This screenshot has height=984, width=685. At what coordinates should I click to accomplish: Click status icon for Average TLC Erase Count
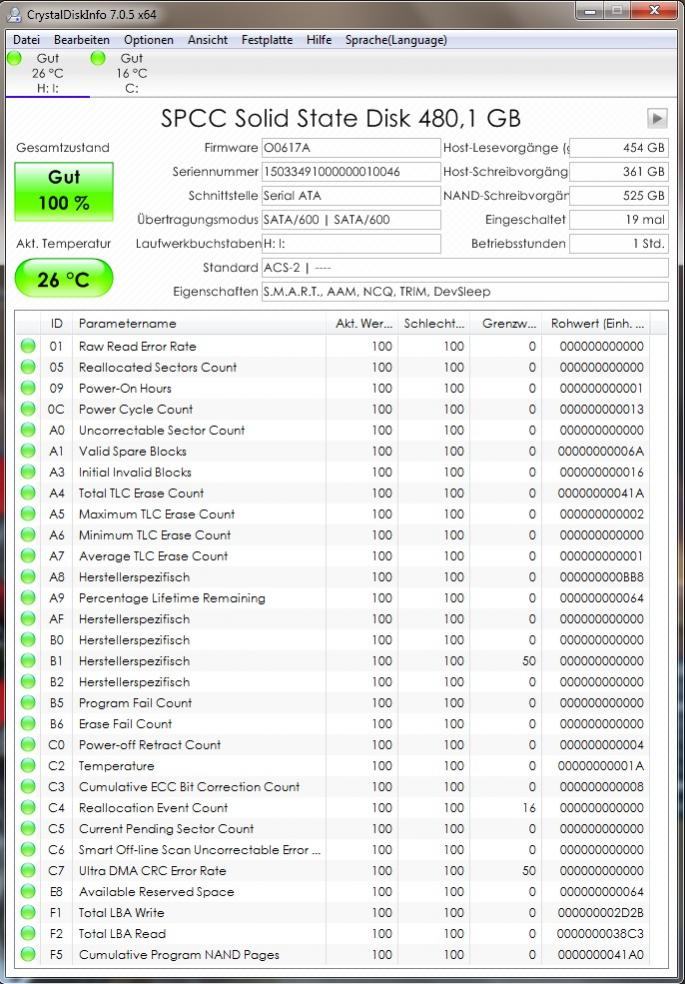pos(28,556)
